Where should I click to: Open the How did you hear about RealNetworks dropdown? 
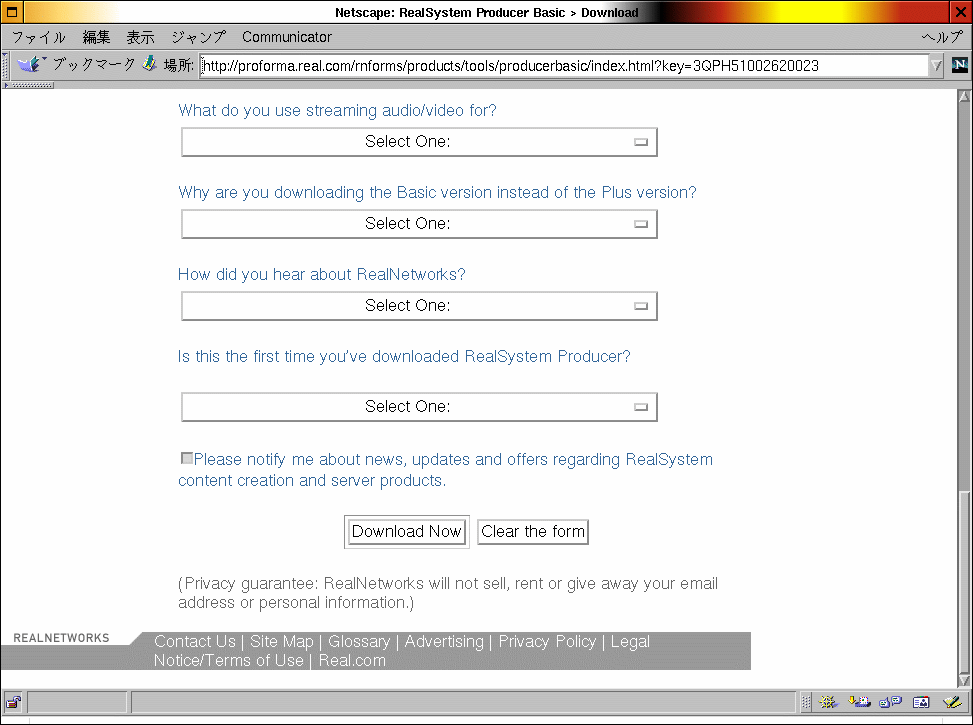(x=419, y=306)
